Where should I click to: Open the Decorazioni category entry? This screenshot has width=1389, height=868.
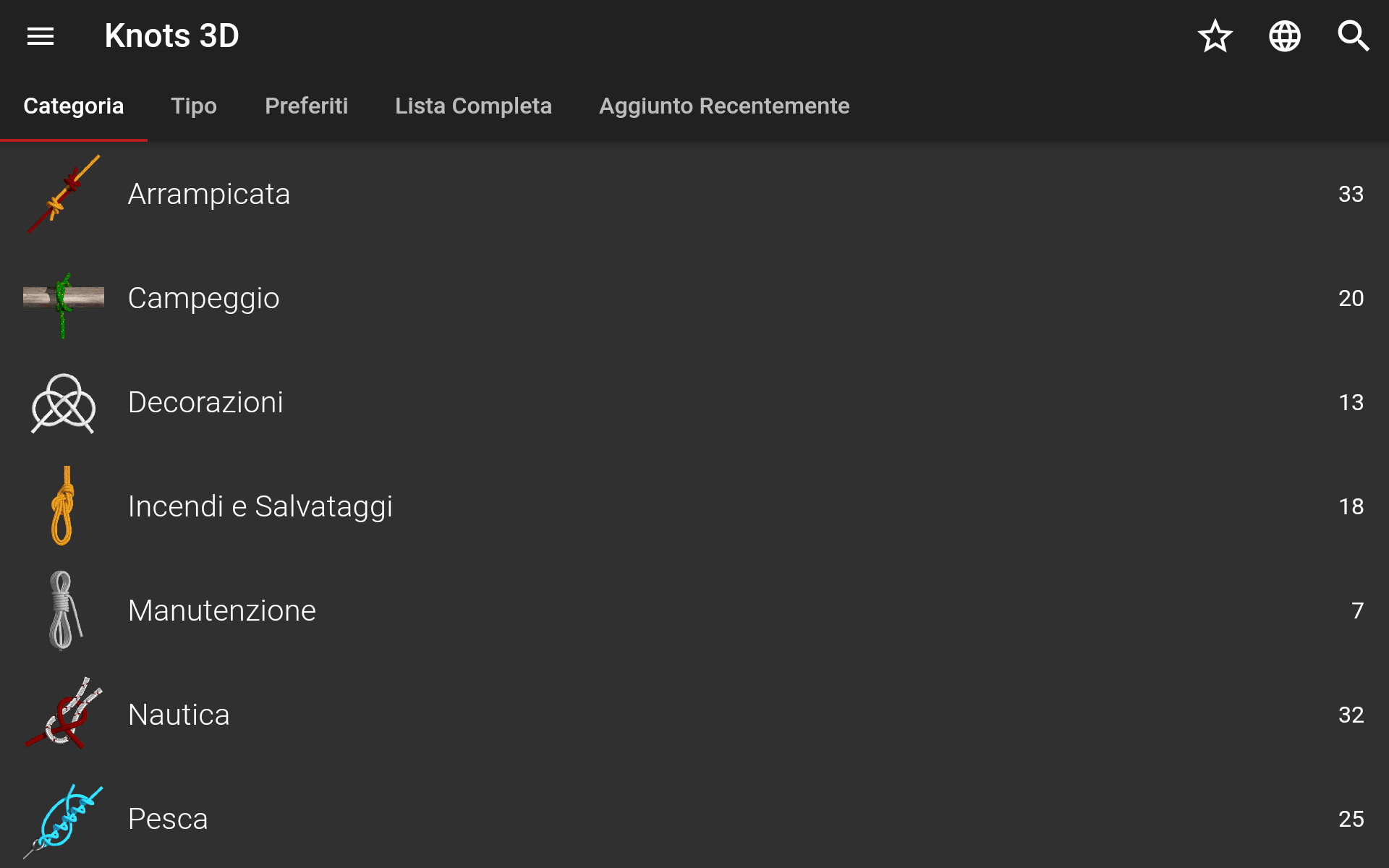point(694,402)
